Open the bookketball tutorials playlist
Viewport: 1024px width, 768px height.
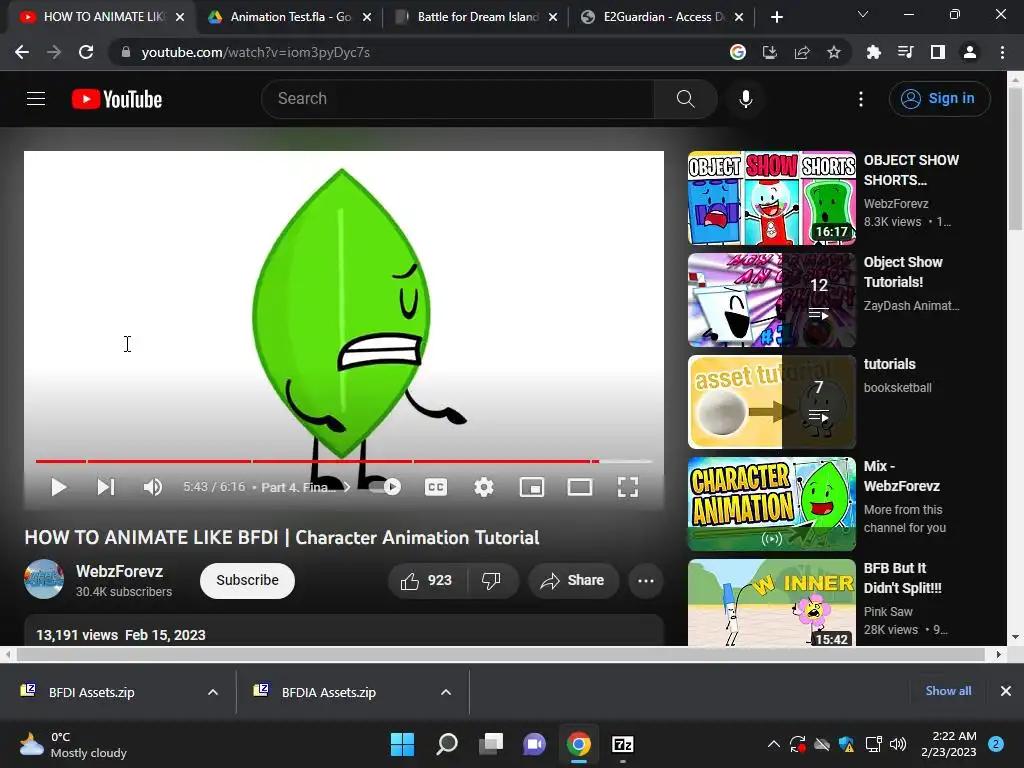(771, 402)
